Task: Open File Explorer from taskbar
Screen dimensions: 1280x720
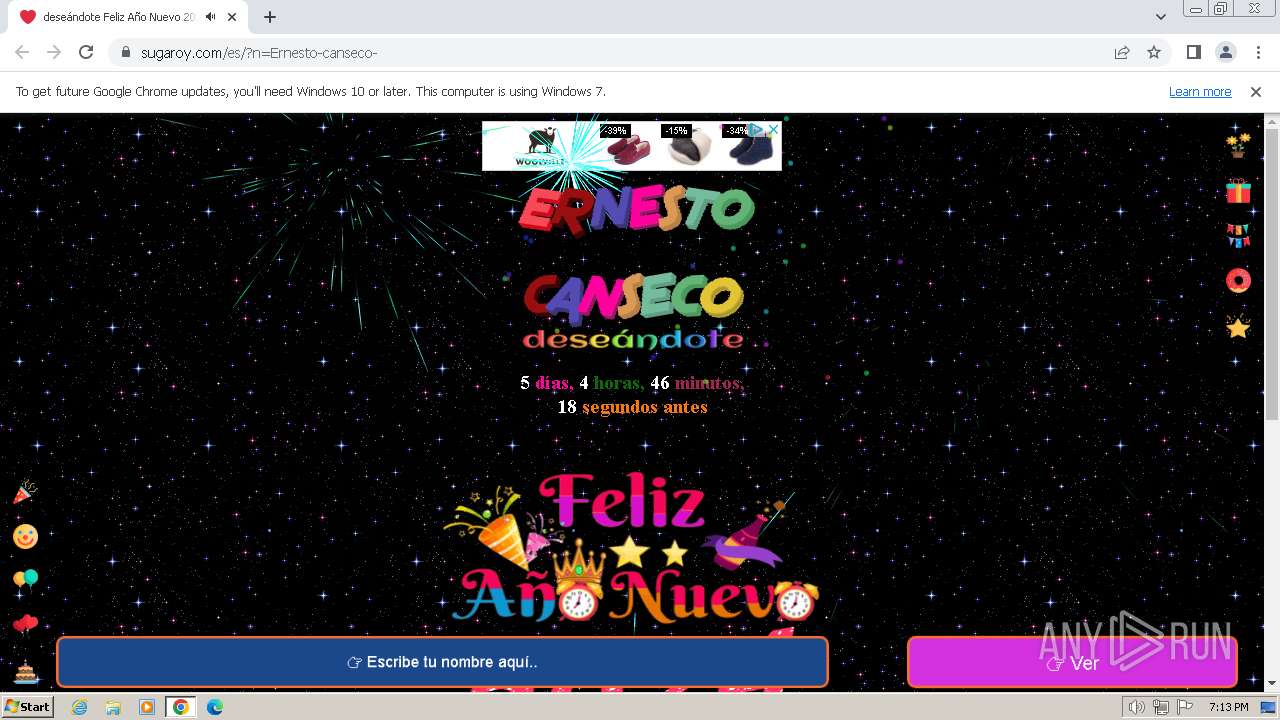Action: (x=113, y=707)
